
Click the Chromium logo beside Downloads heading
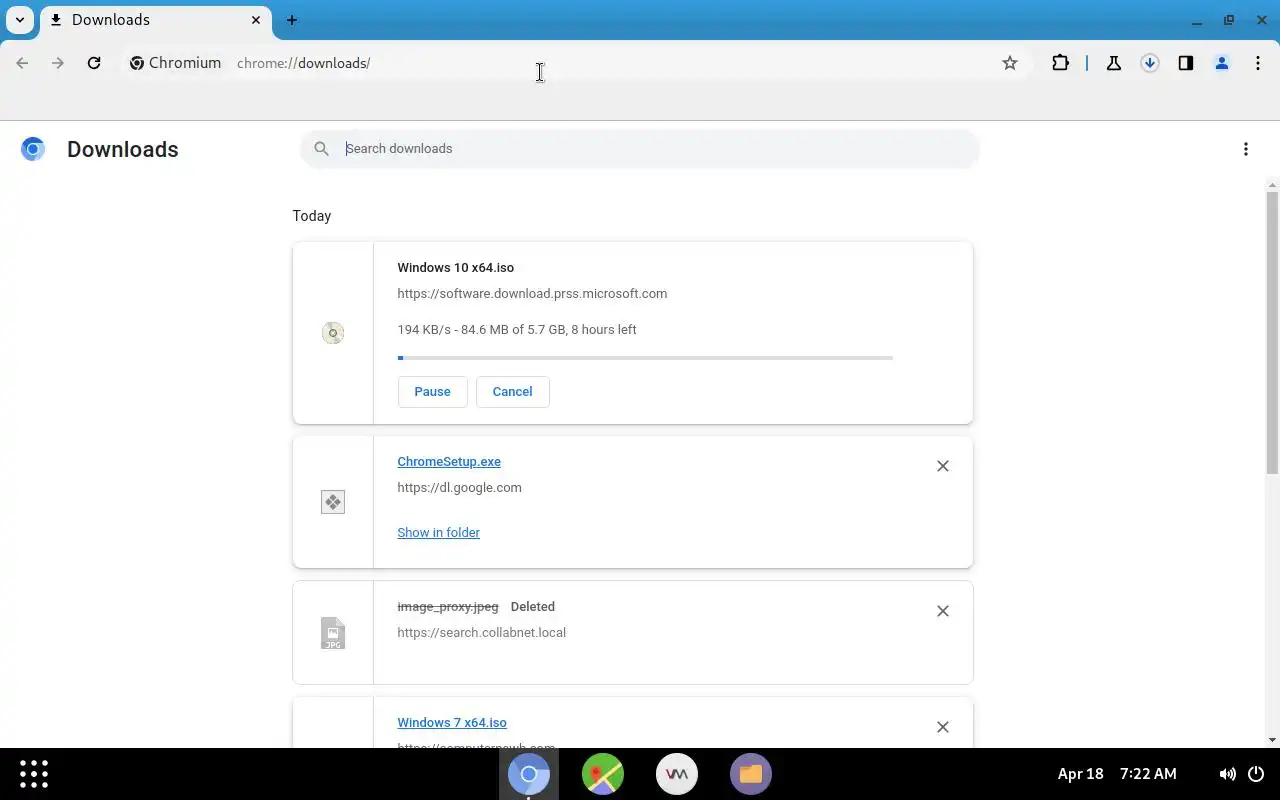[33, 149]
